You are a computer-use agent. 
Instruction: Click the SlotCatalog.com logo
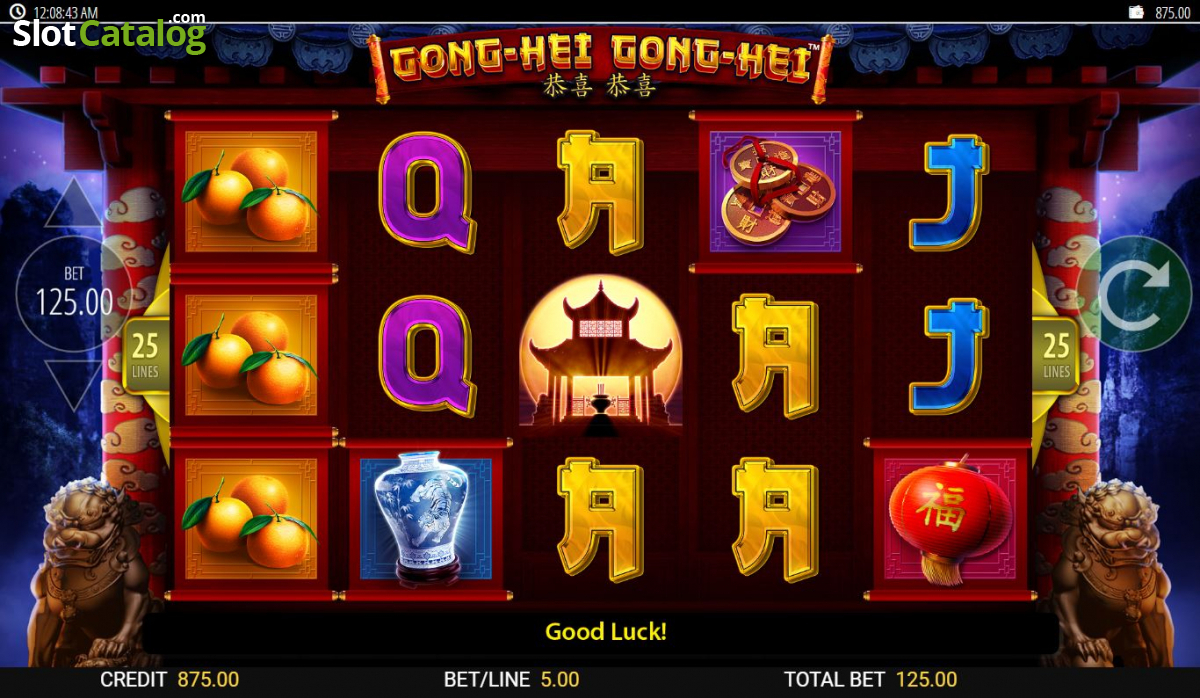tap(108, 34)
